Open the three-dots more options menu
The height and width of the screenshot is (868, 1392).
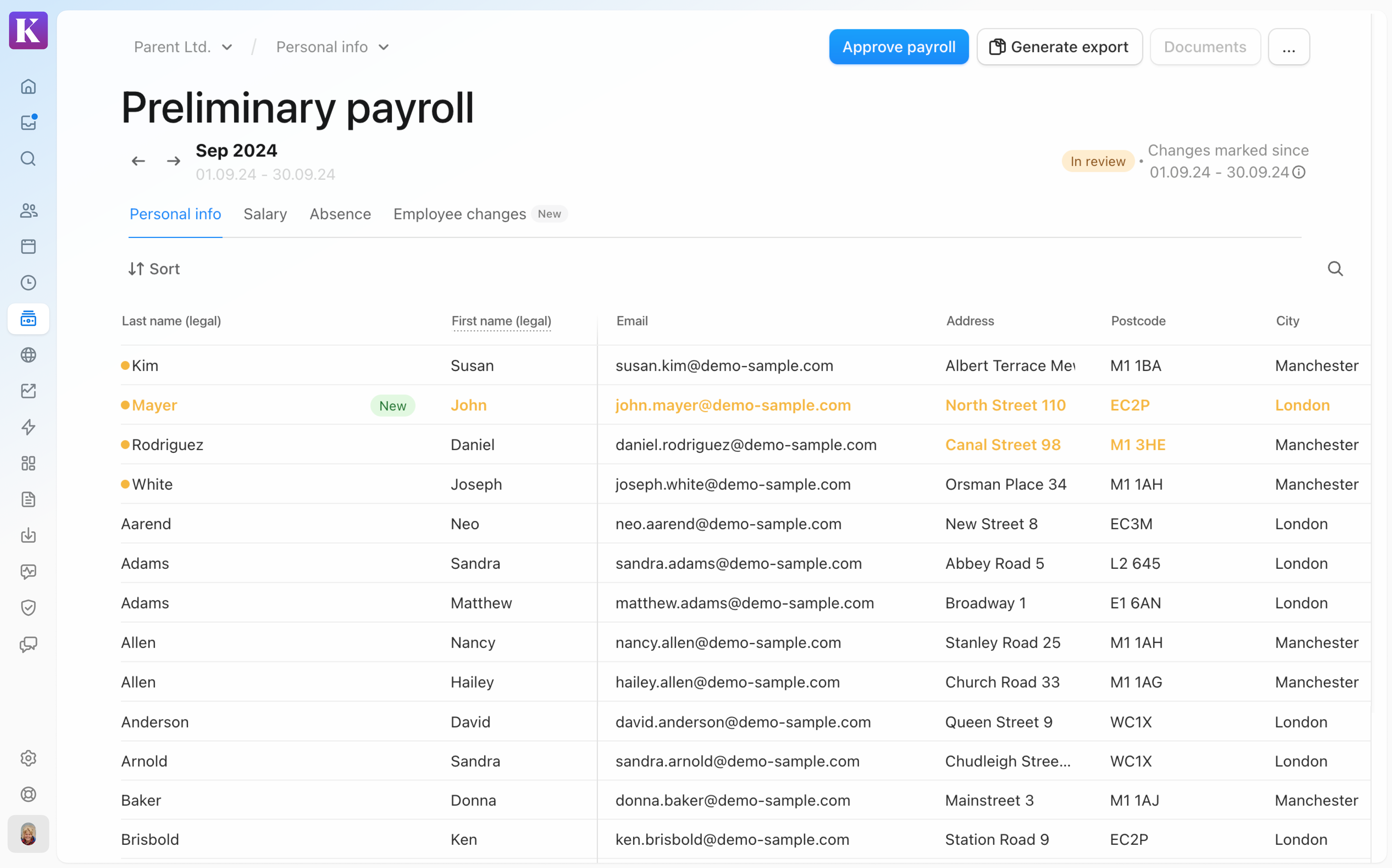(1289, 47)
